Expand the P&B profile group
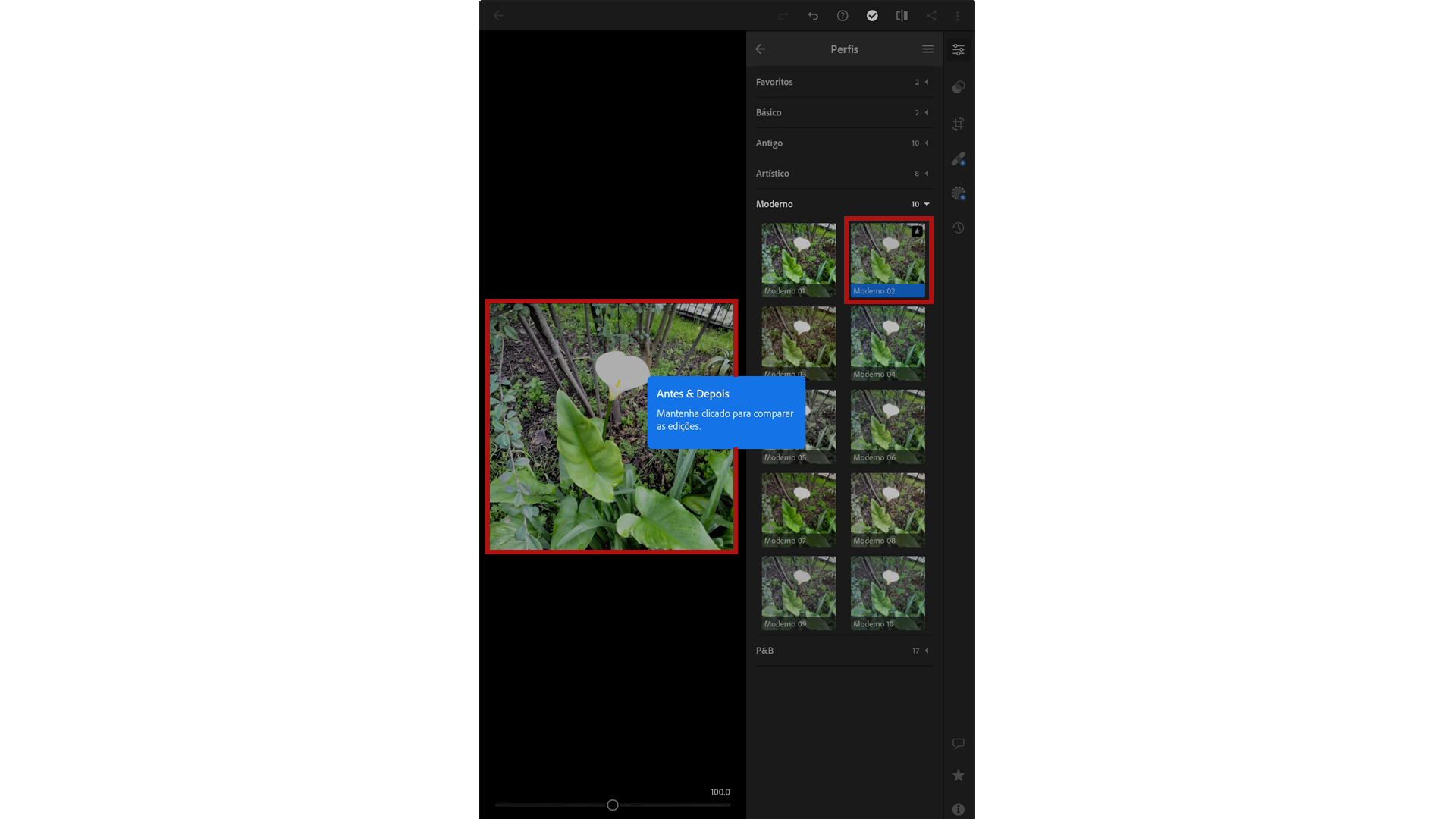Screen dimensions: 1456x819 click(x=844, y=651)
